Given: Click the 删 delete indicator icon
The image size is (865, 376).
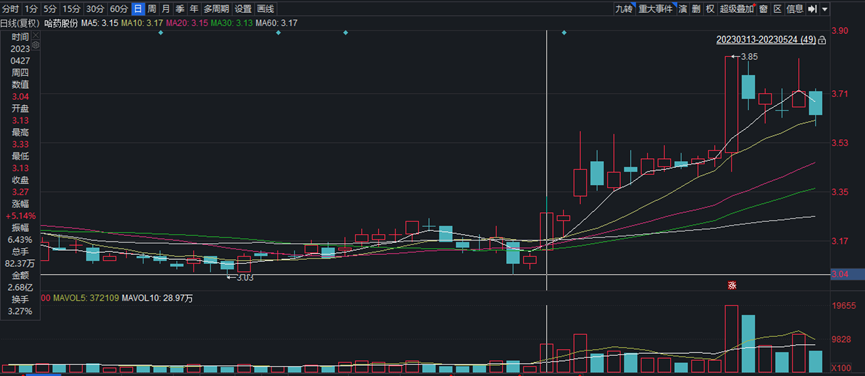Looking at the screenshot, I should 696,9.
